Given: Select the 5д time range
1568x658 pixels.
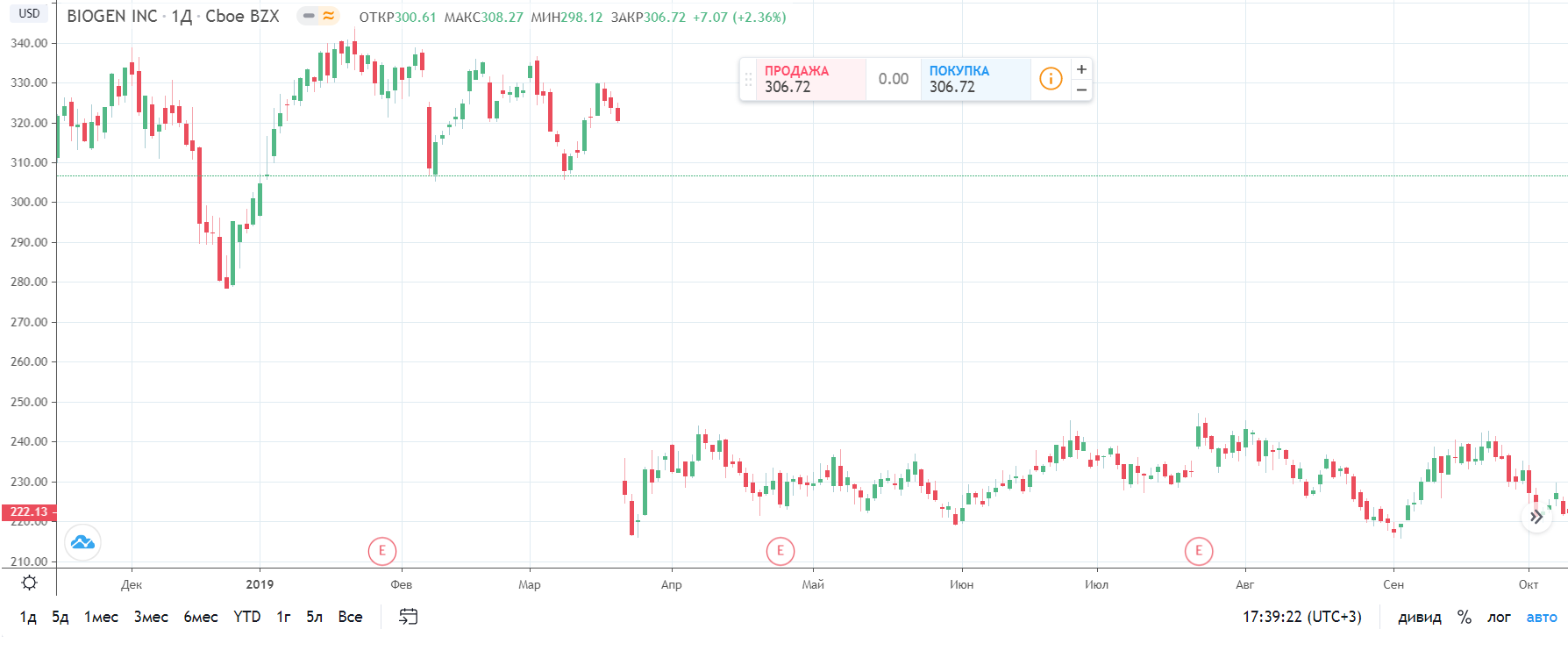Looking at the screenshot, I should tap(61, 617).
